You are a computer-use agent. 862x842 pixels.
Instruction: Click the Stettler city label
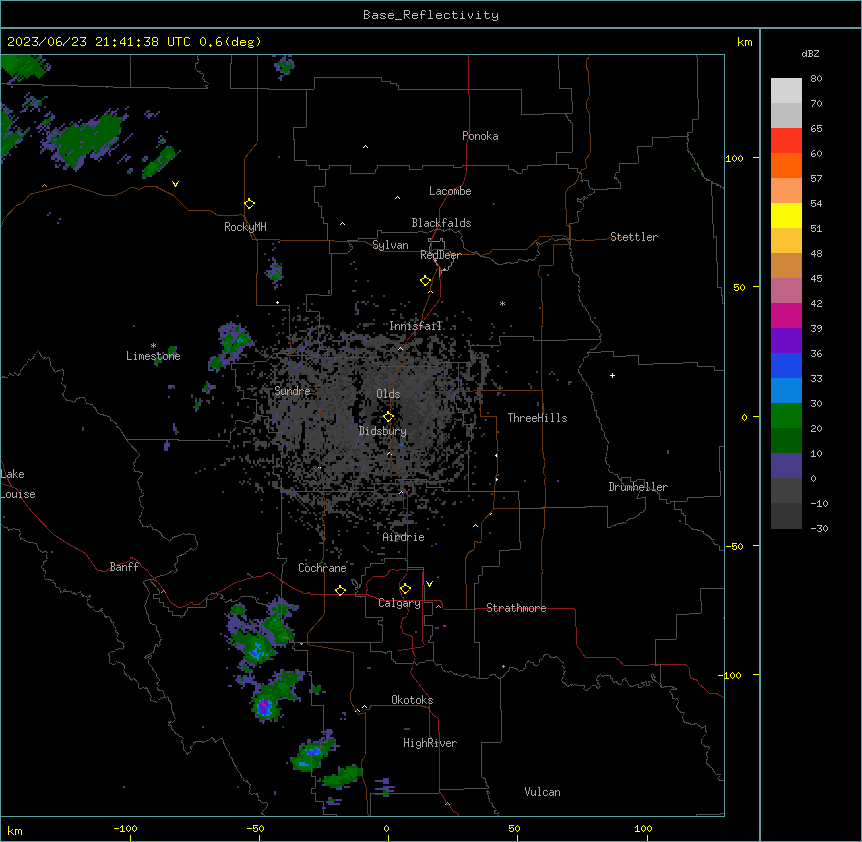[x=634, y=237]
